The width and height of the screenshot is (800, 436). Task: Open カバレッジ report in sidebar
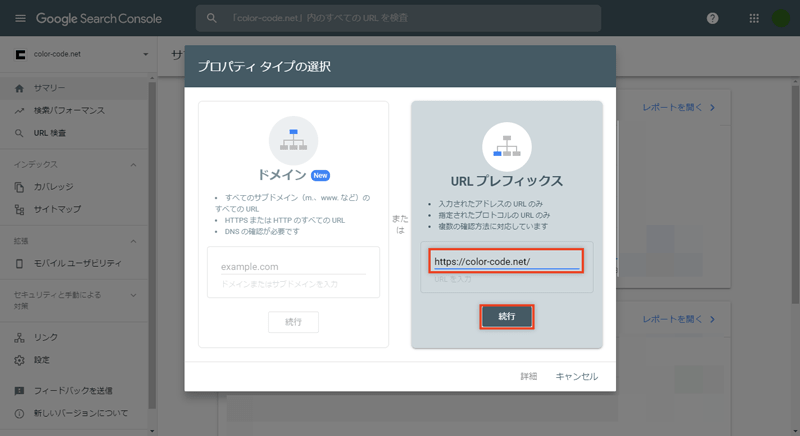[74, 187]
